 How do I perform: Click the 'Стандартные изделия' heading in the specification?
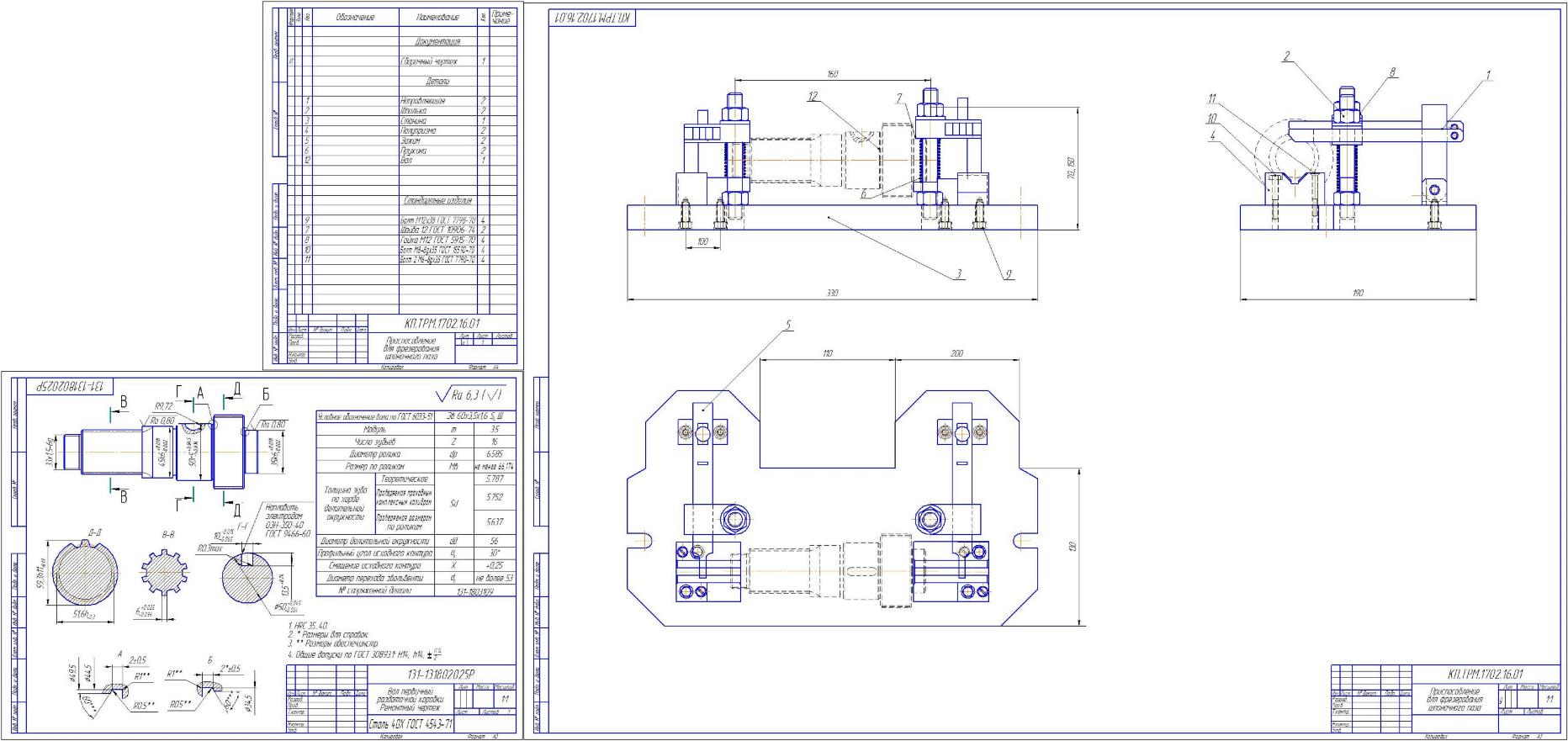438,201
